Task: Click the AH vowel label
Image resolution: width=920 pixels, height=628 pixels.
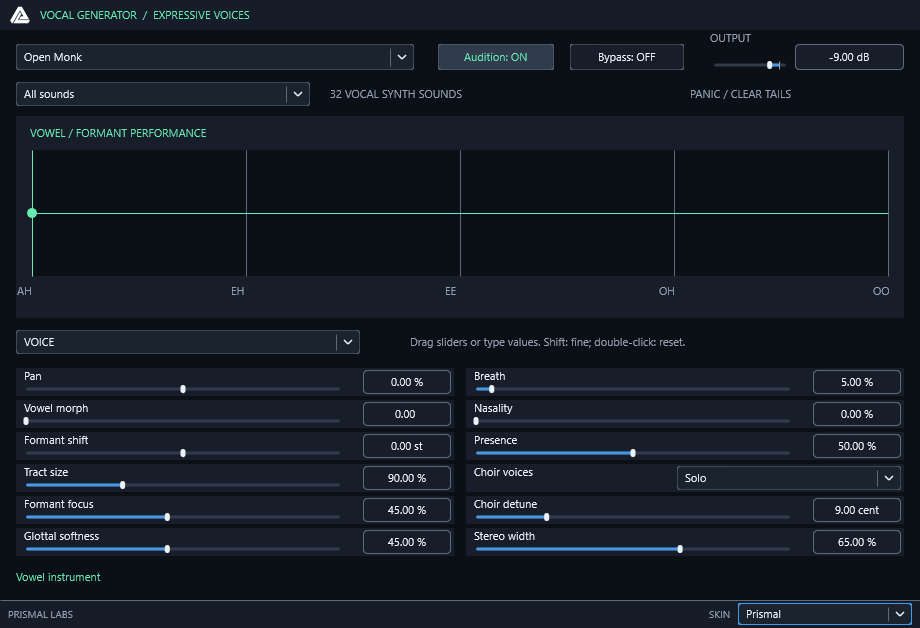Action: tap(24, 291)
